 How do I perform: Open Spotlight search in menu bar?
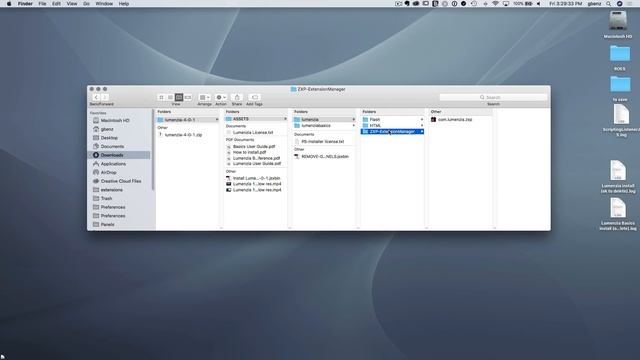pyautogui.click(x=609, y=4)
